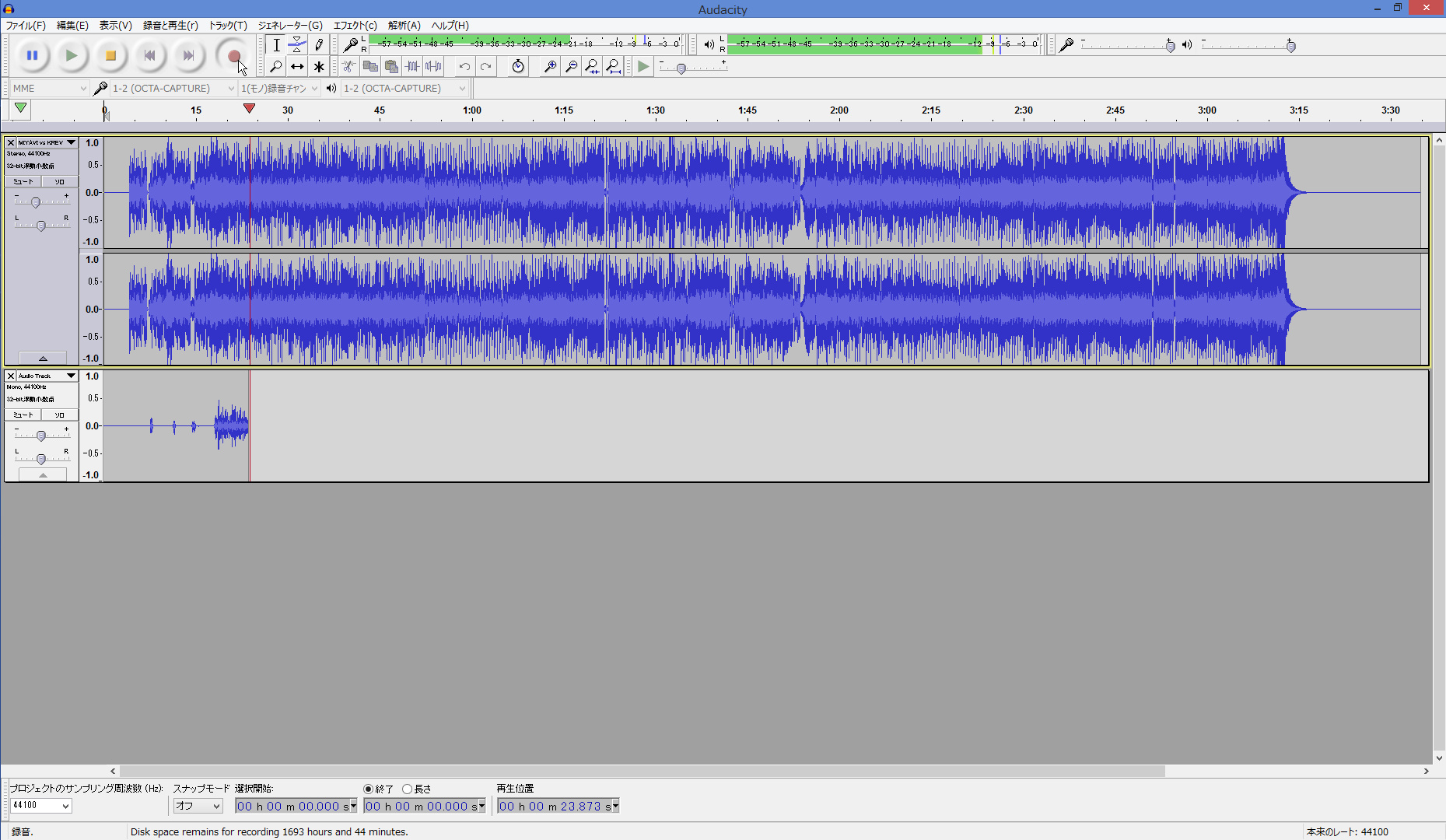
Task: Open the Sync-Lock tracks clock icon
Action: tap(518, 67)
